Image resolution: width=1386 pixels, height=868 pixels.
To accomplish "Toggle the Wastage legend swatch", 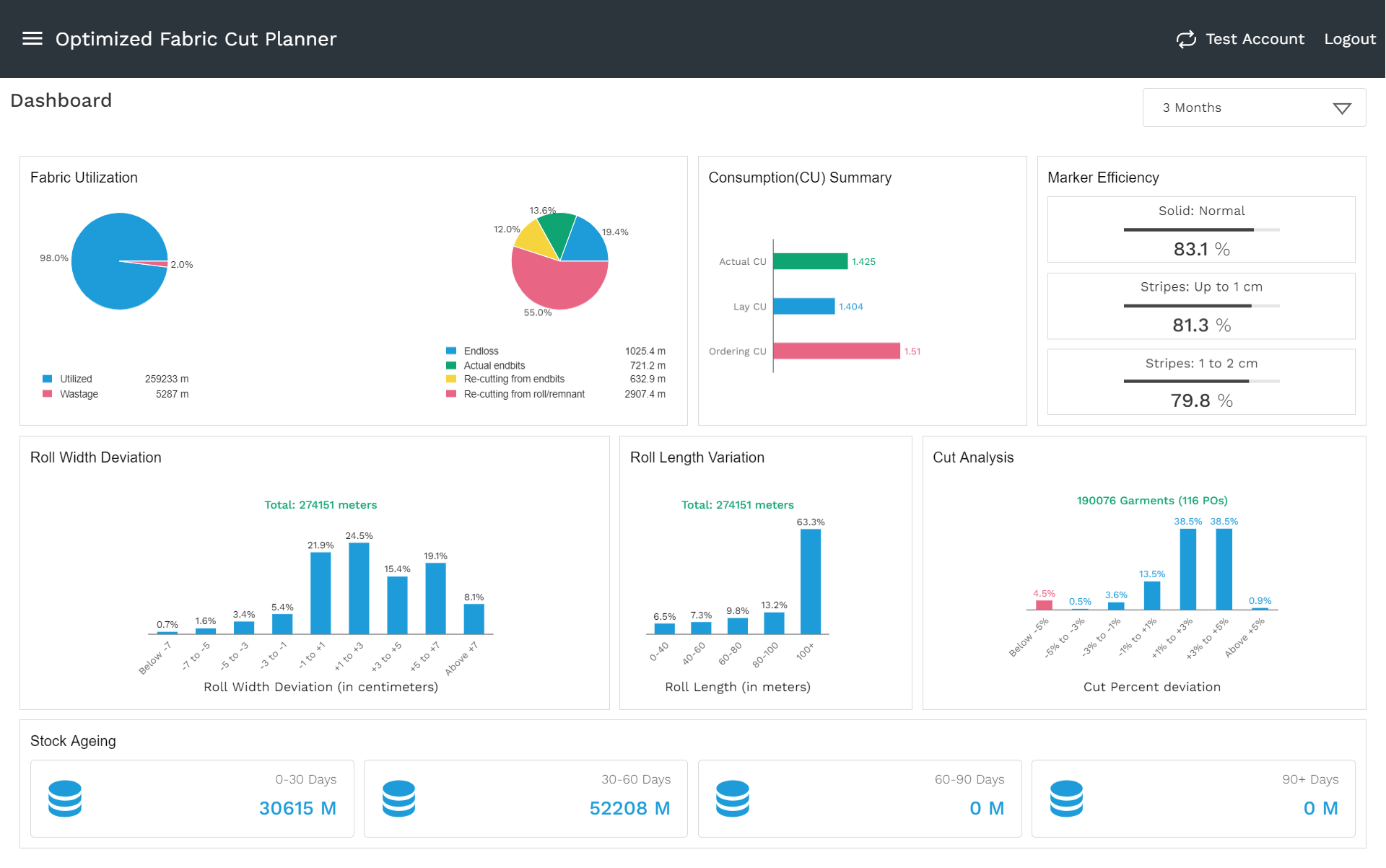I will click(48, 394).
